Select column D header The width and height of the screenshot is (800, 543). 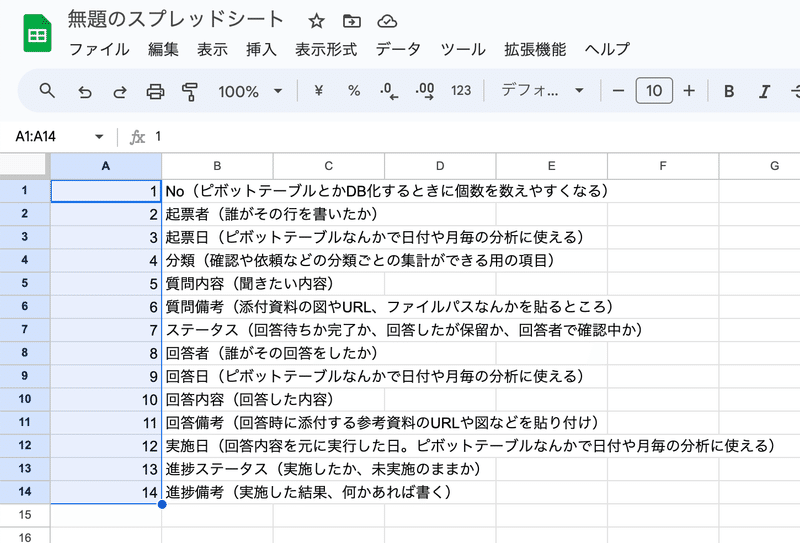(440, 166)
